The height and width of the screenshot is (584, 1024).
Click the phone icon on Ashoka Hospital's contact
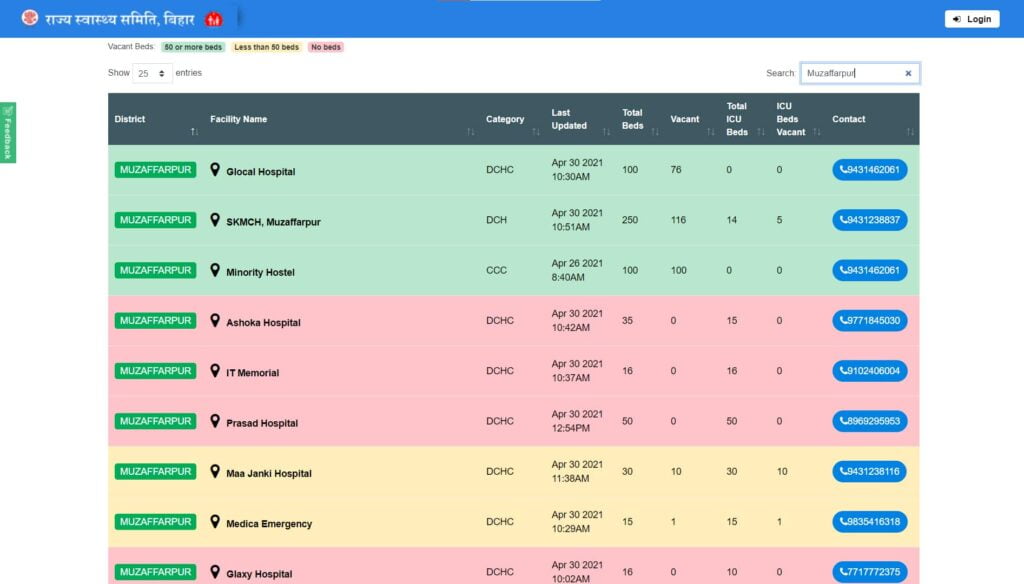[x=843, y=320]
